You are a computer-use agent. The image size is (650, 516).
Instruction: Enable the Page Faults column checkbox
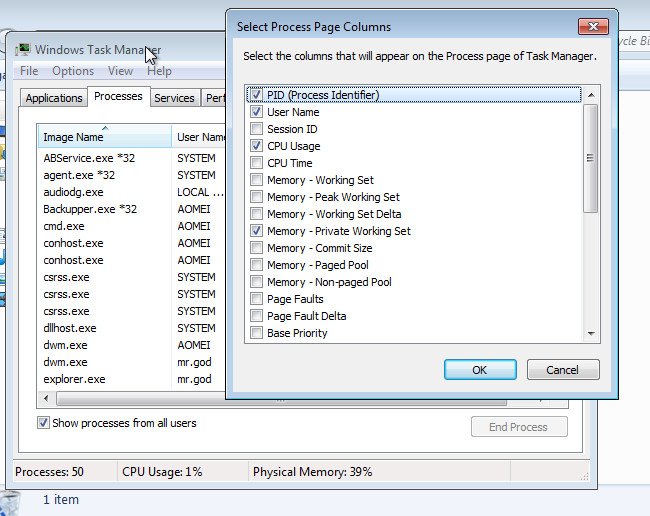(x=257, y=299)
